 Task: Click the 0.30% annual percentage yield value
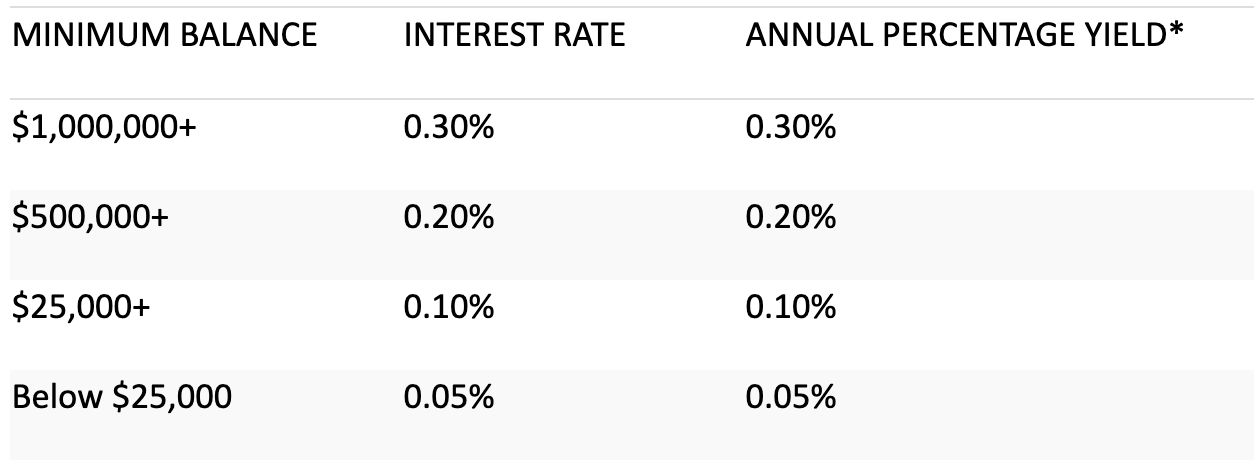790,129
